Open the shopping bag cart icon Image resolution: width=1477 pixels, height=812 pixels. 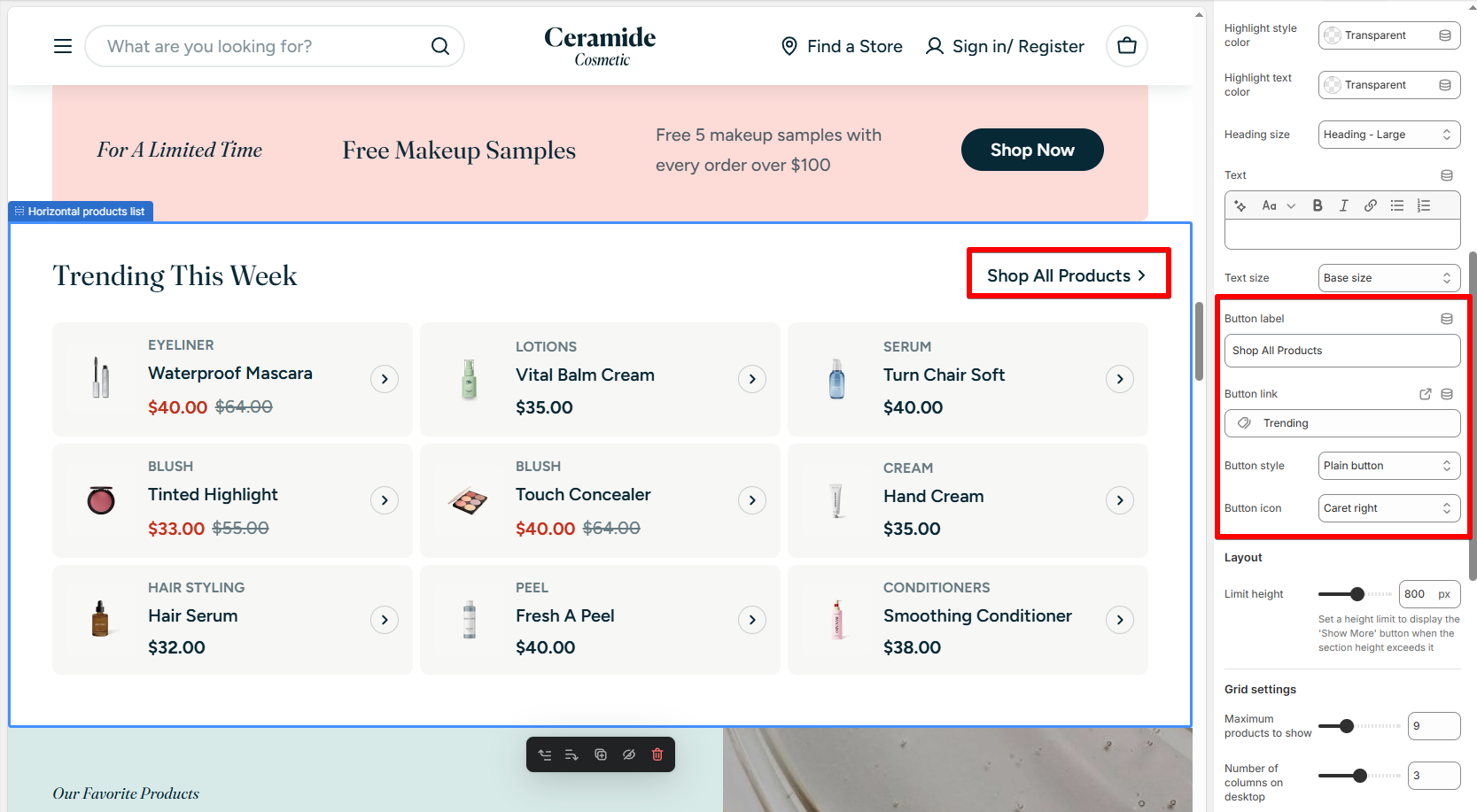pyautogui.click(x=1126, y=46)
